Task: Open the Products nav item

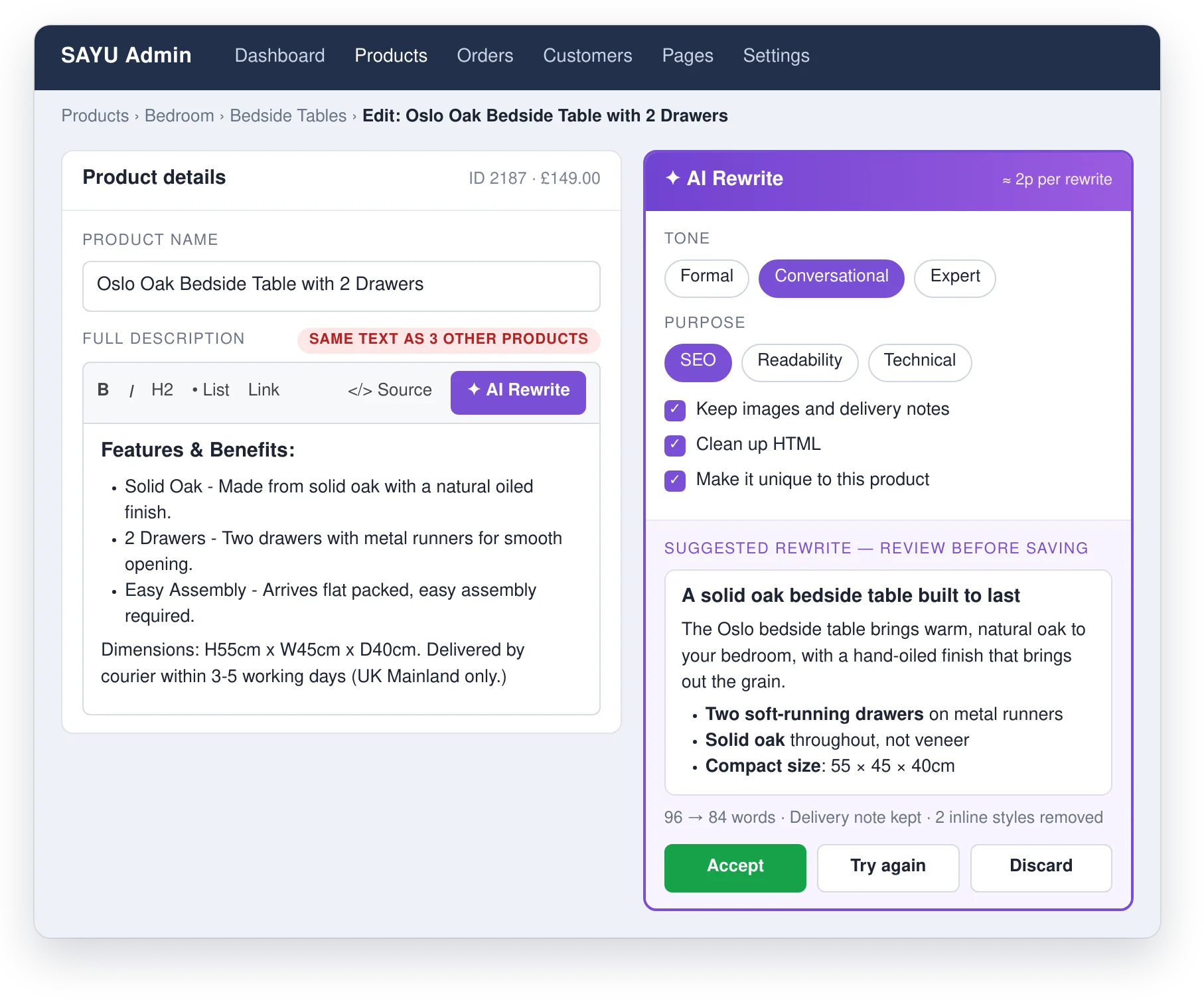Action: click(x=391, y=56)
